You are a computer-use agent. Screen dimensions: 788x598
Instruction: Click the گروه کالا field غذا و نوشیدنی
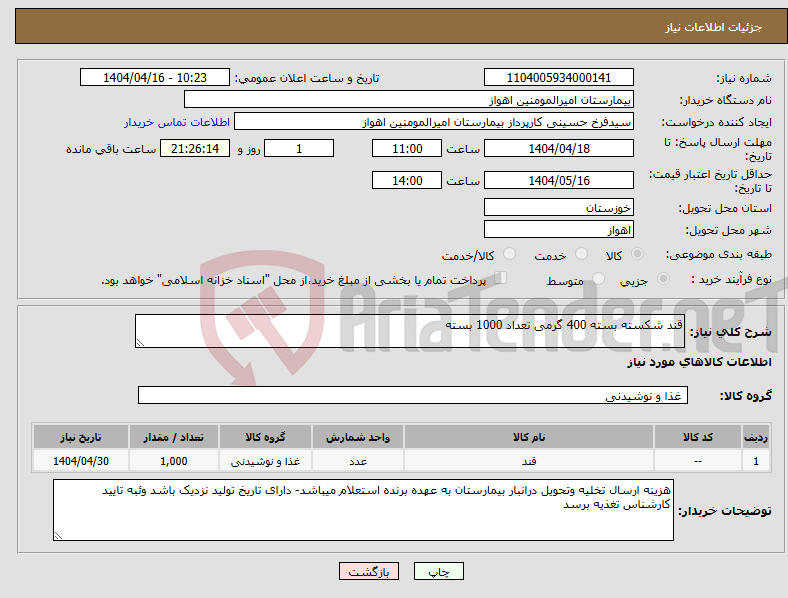tap(413, 395)
